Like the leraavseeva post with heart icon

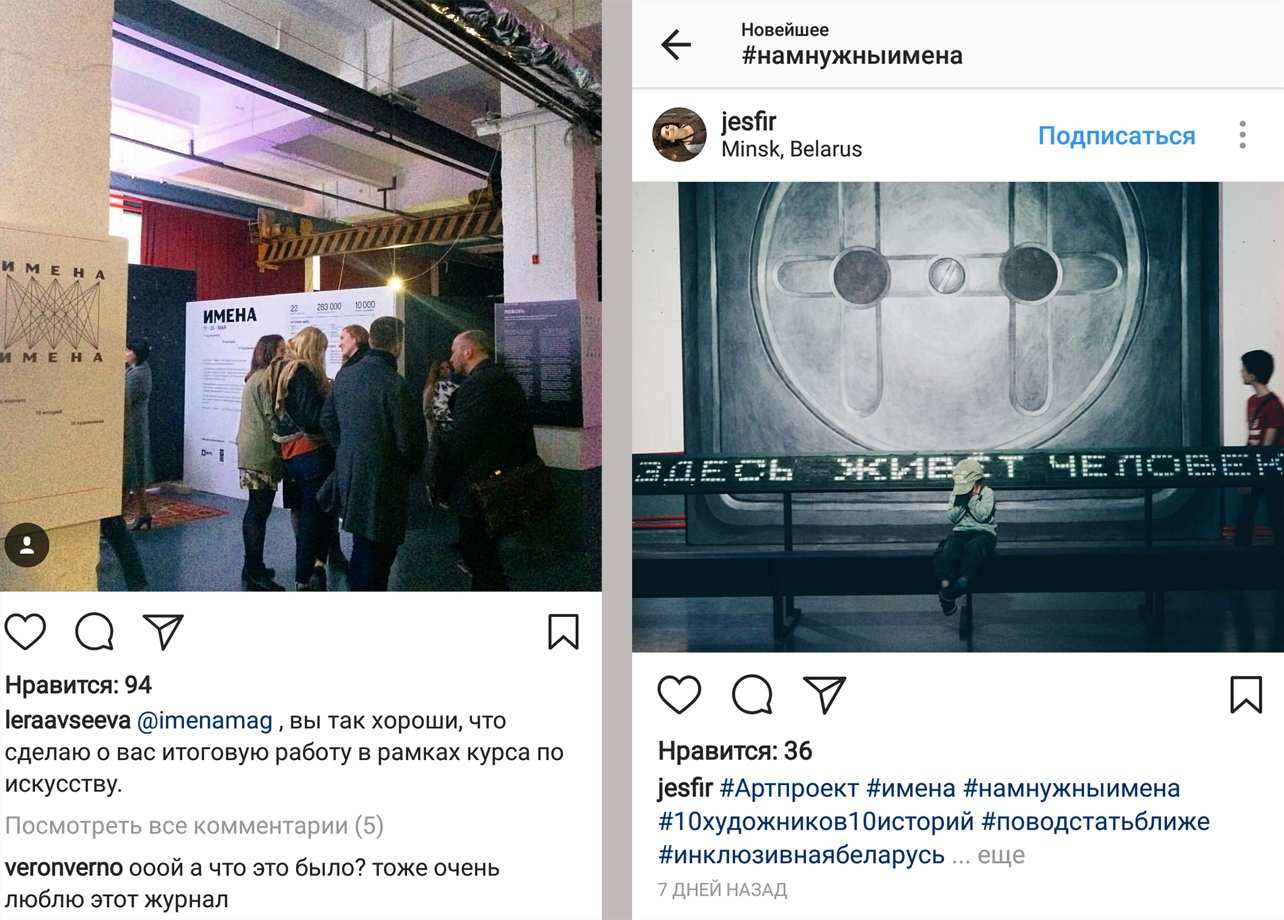(26, 632)
